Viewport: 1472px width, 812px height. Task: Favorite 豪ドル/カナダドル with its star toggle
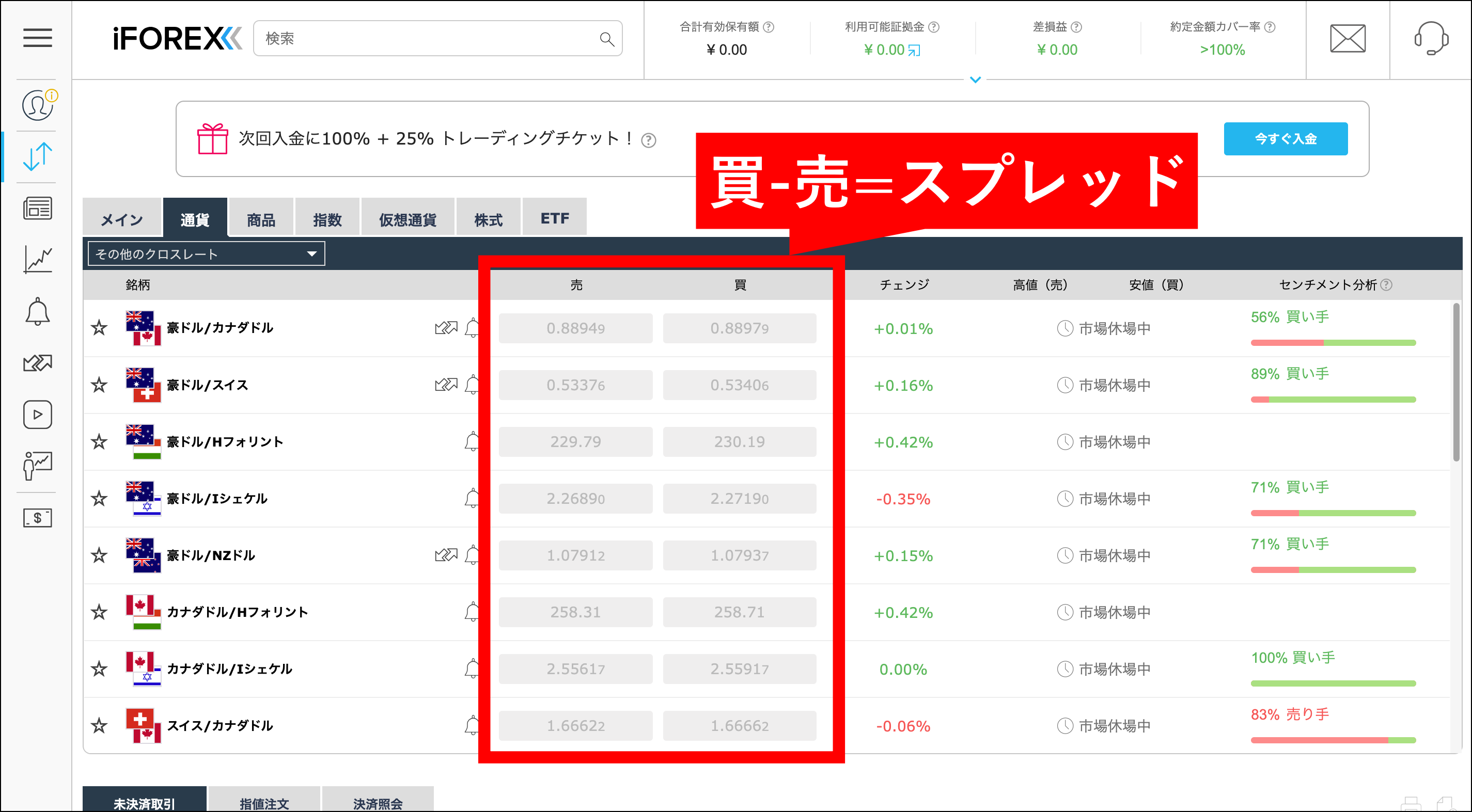click(100, 328)
